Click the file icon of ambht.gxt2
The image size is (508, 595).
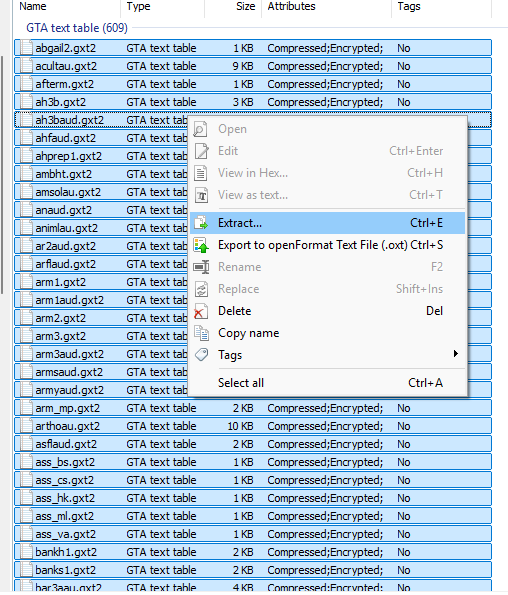(26, 174)
